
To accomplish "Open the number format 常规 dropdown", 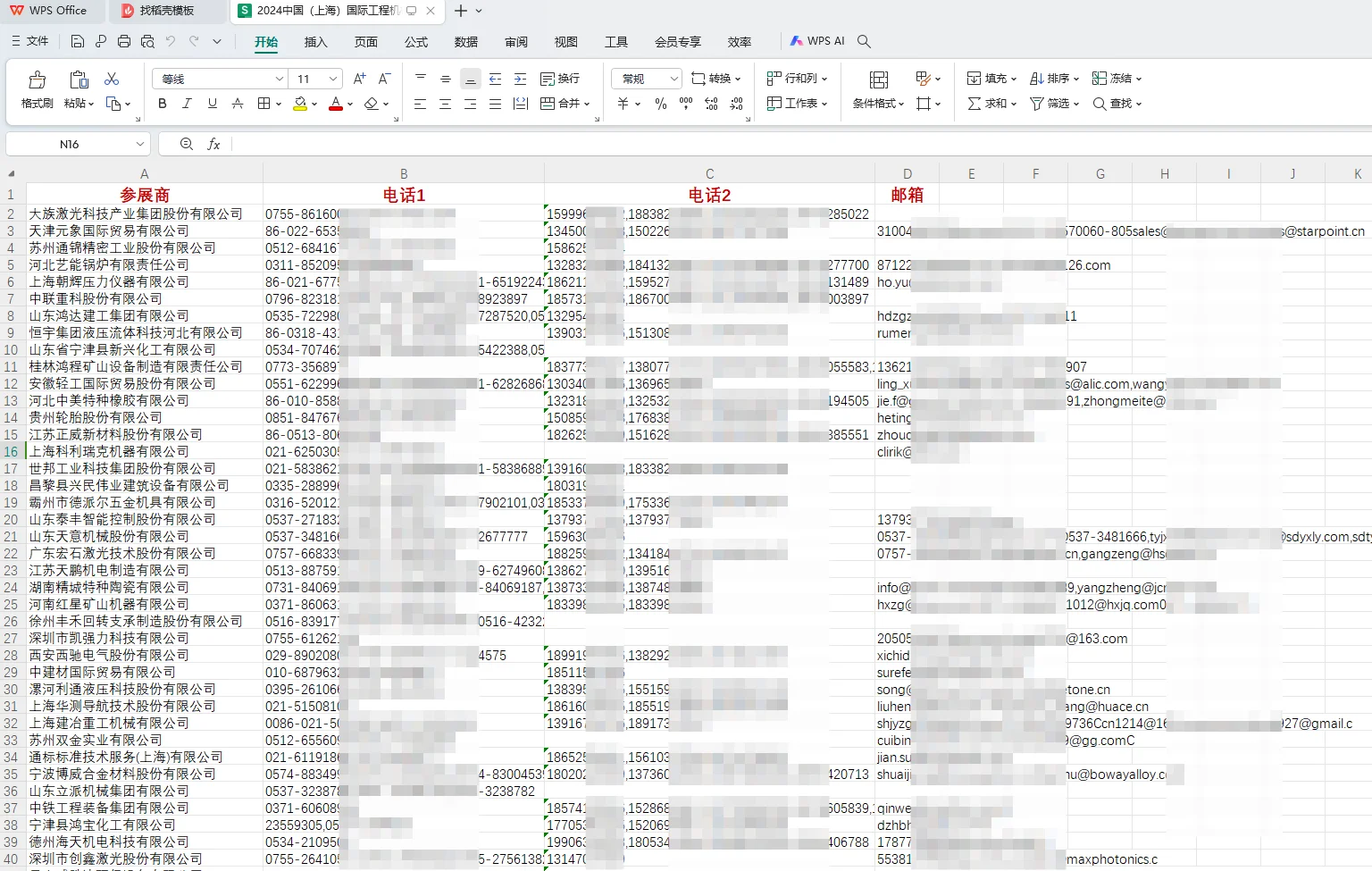I will tap(674, 79).
